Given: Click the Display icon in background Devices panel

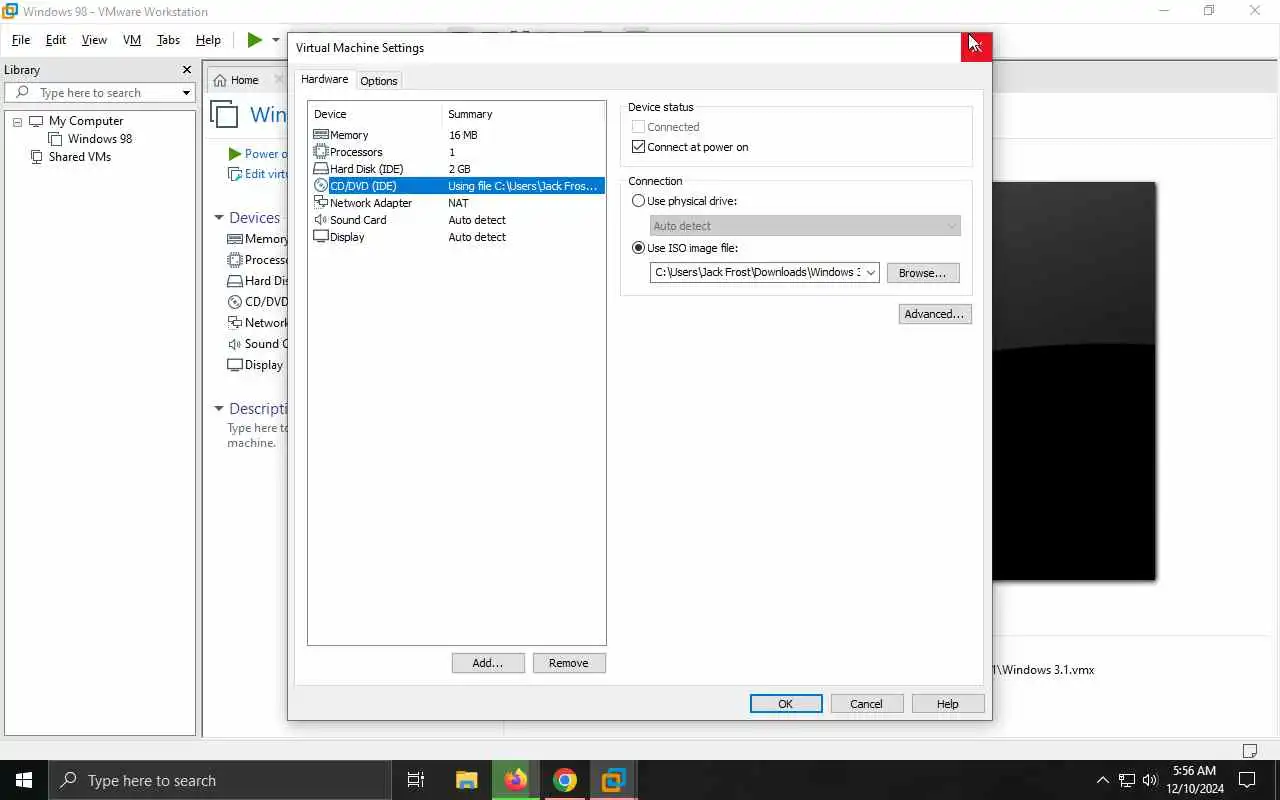Looking at the screenshot, I should tap(235, 365).
